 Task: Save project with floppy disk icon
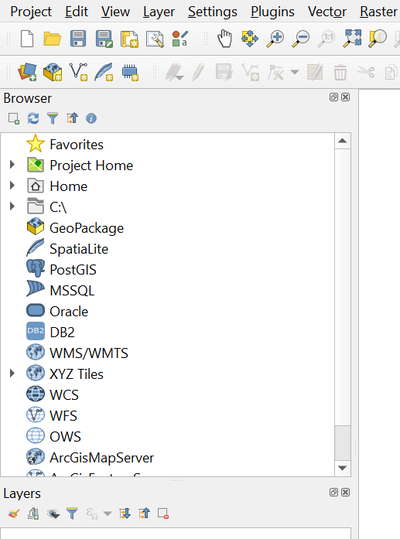click(x=78, y=38)
